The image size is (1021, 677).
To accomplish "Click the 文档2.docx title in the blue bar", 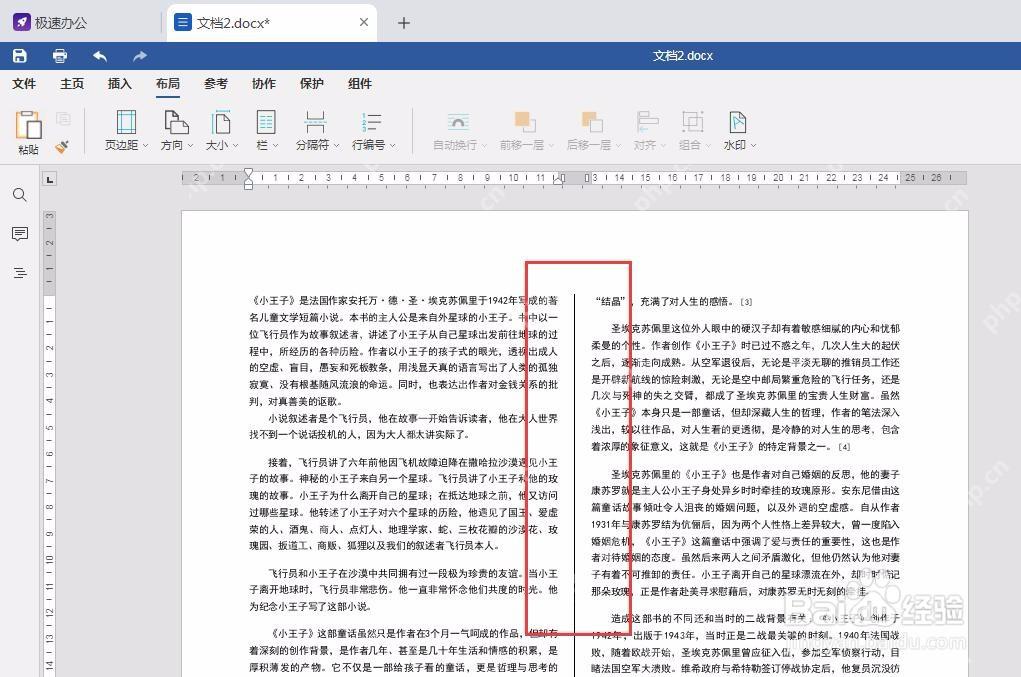I will coord(683,56).
